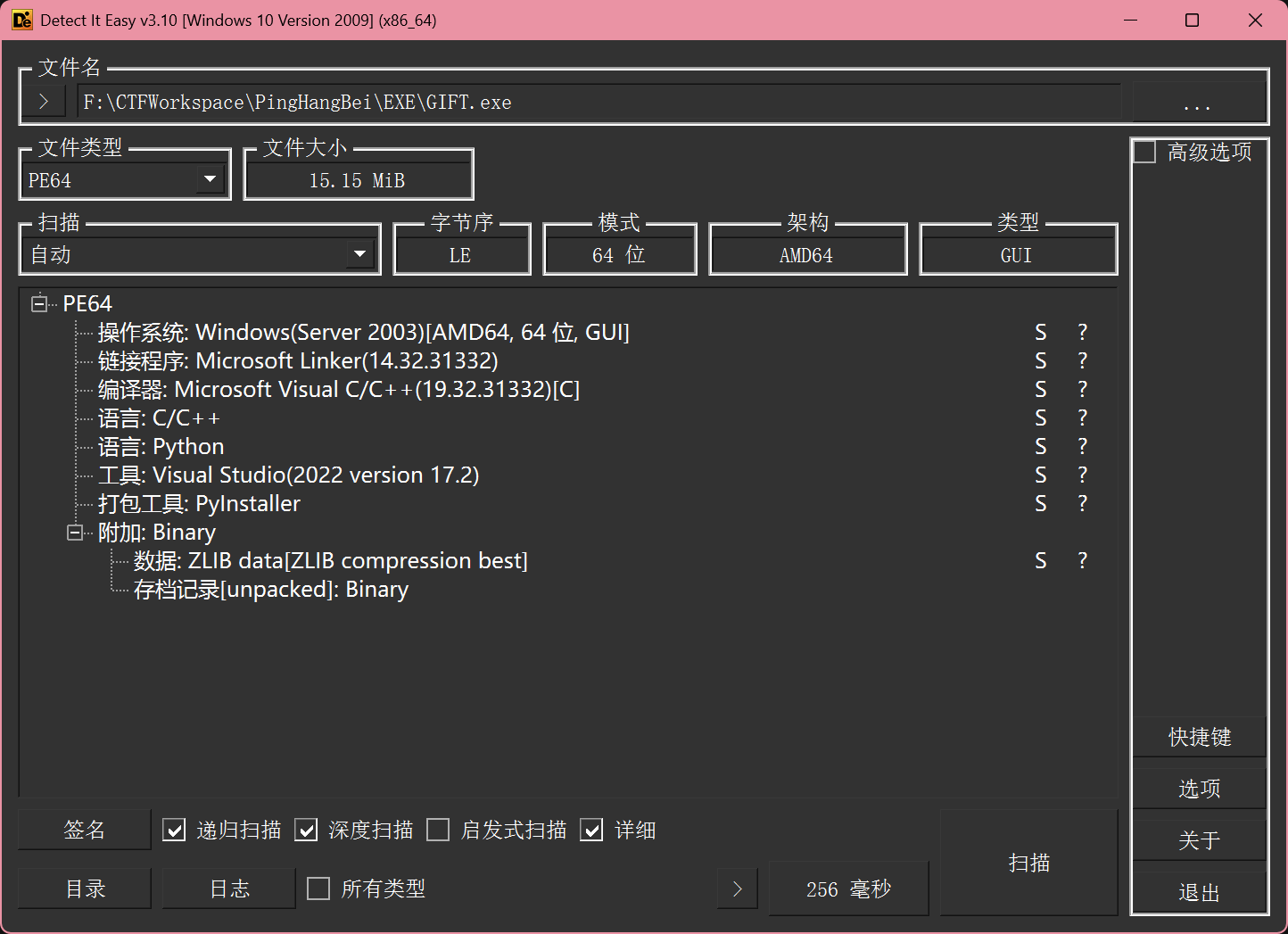Viewport: 1288px width, 934px height.
Task: Click the ? button for 操作系统 row
Action: point(1082,332)
